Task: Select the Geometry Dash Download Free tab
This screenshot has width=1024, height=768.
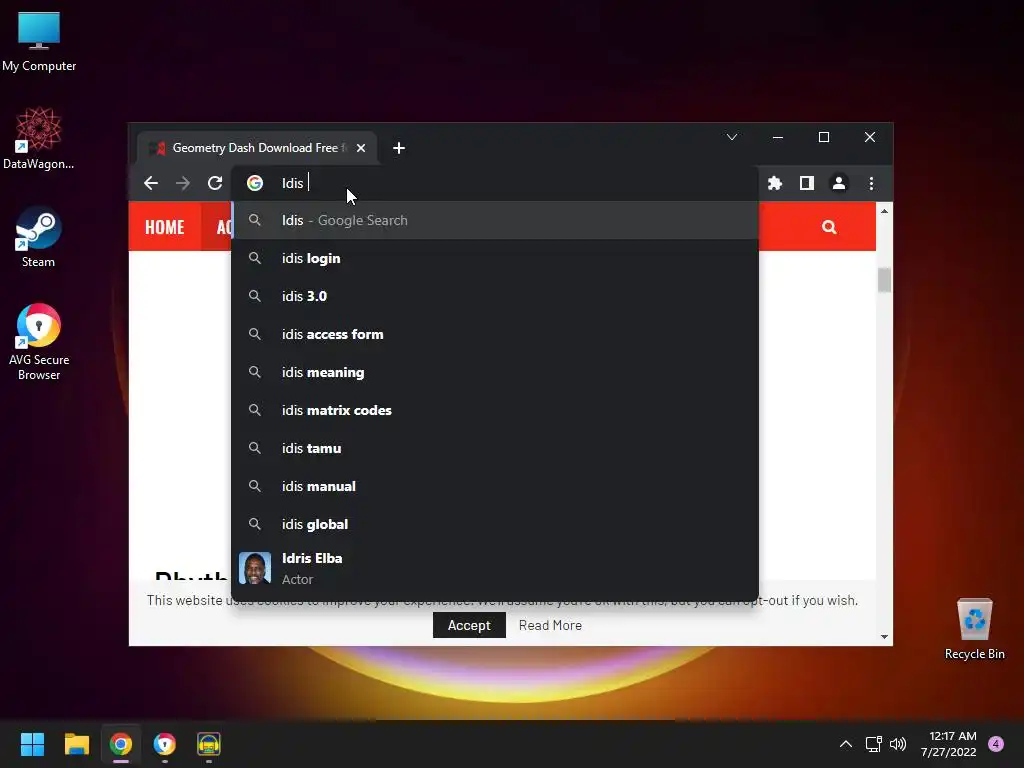Action: pyautogui.click(x=257, y=148)
